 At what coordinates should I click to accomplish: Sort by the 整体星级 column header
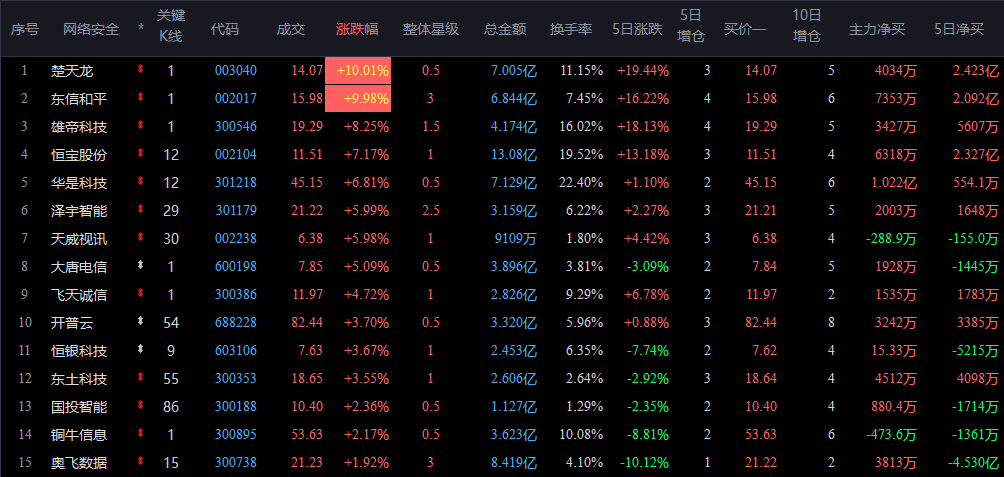431,29
